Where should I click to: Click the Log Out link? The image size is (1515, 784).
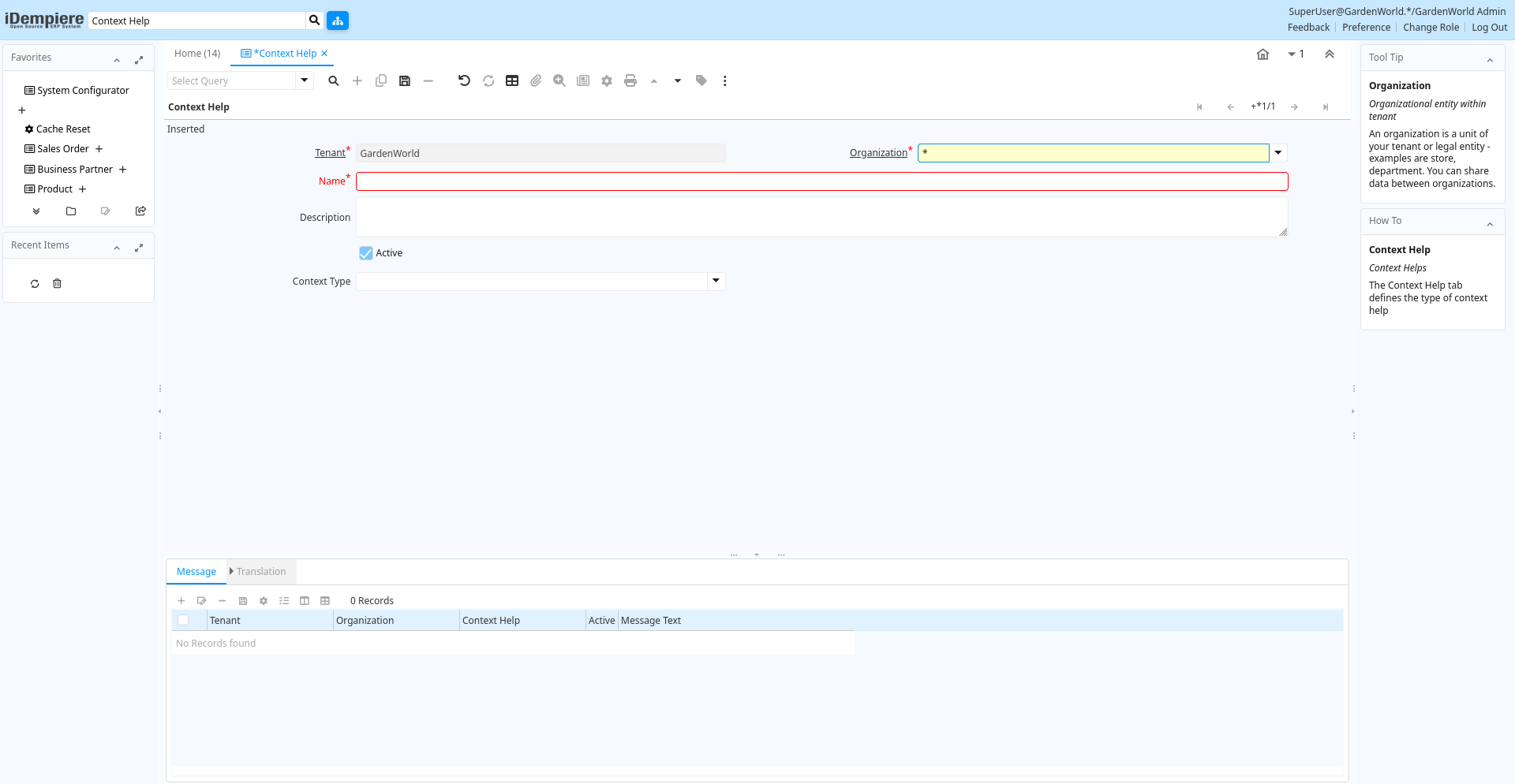coord(1489,28)
